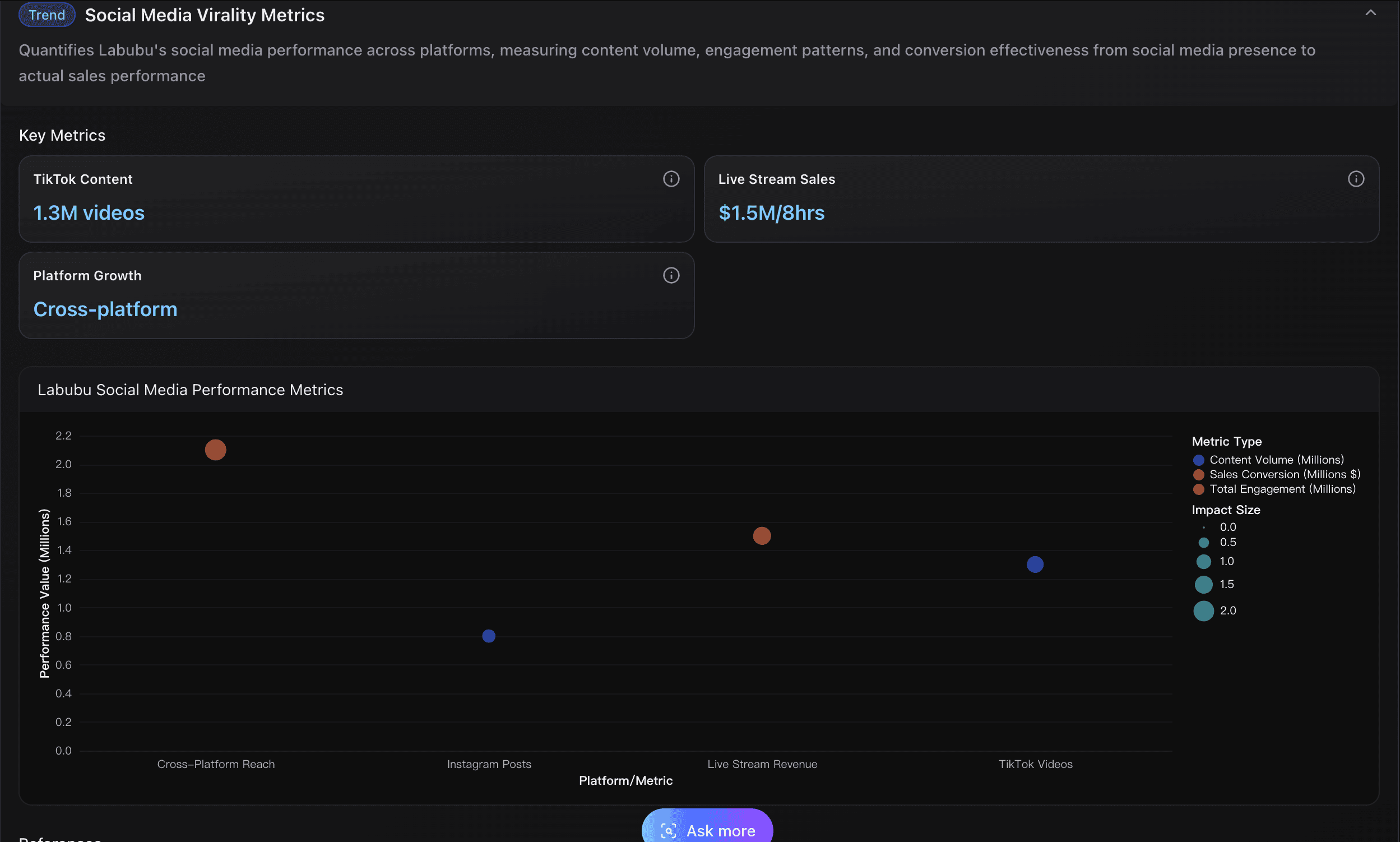Click the Impact Size 1.5 legend bubble
Screen dimensions: 1400x842
[1204, 584]
